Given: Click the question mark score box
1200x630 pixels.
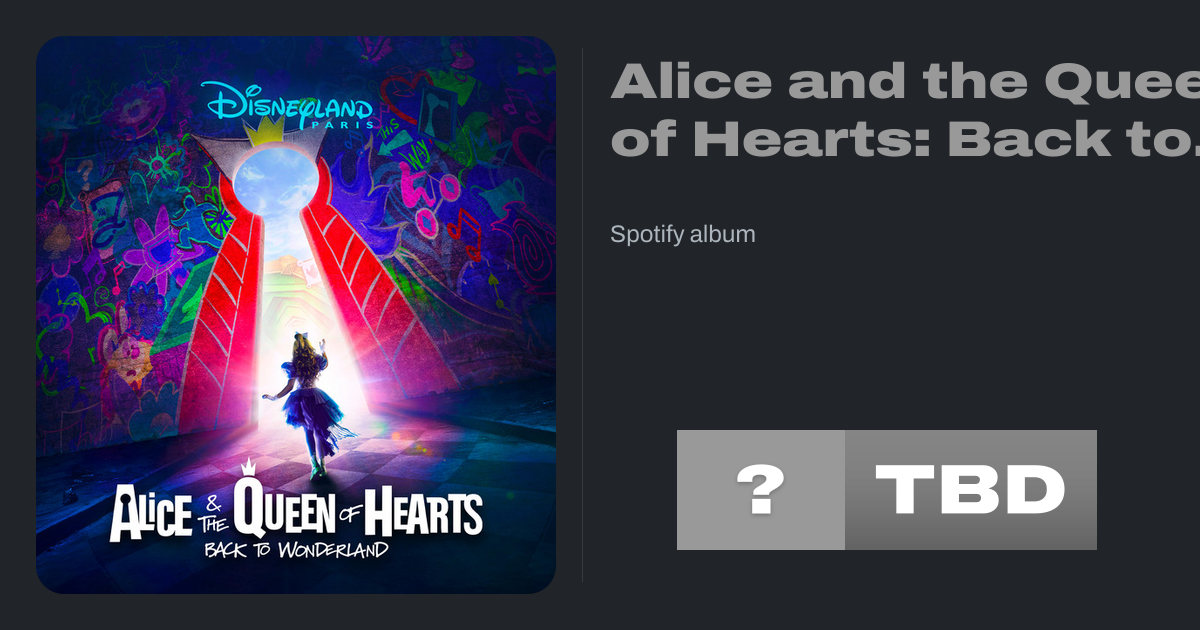Looking at the screenshot, I should point(760,490).
